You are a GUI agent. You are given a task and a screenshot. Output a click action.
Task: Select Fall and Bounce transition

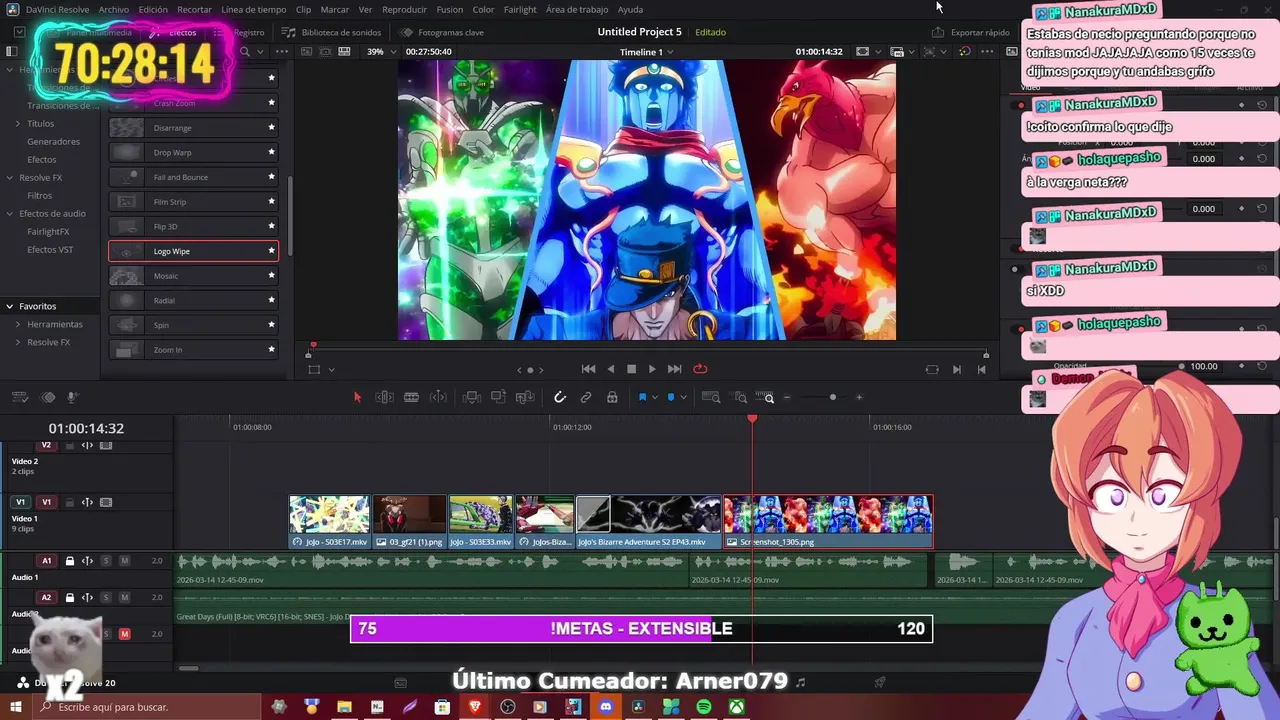pyautogui.click(x=193, y=177)
